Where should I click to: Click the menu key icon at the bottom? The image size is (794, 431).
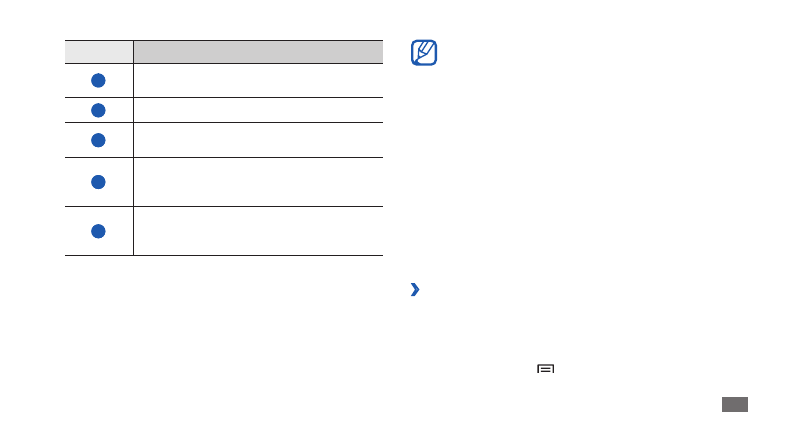click(x=545, y=370)
